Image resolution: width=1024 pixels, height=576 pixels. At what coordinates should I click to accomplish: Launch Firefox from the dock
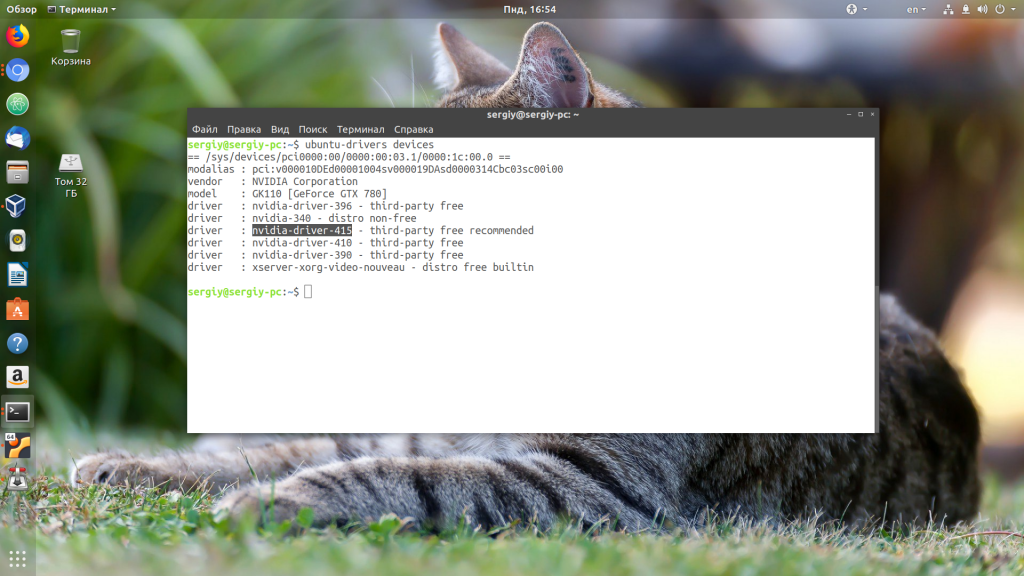tap(18, 36)
